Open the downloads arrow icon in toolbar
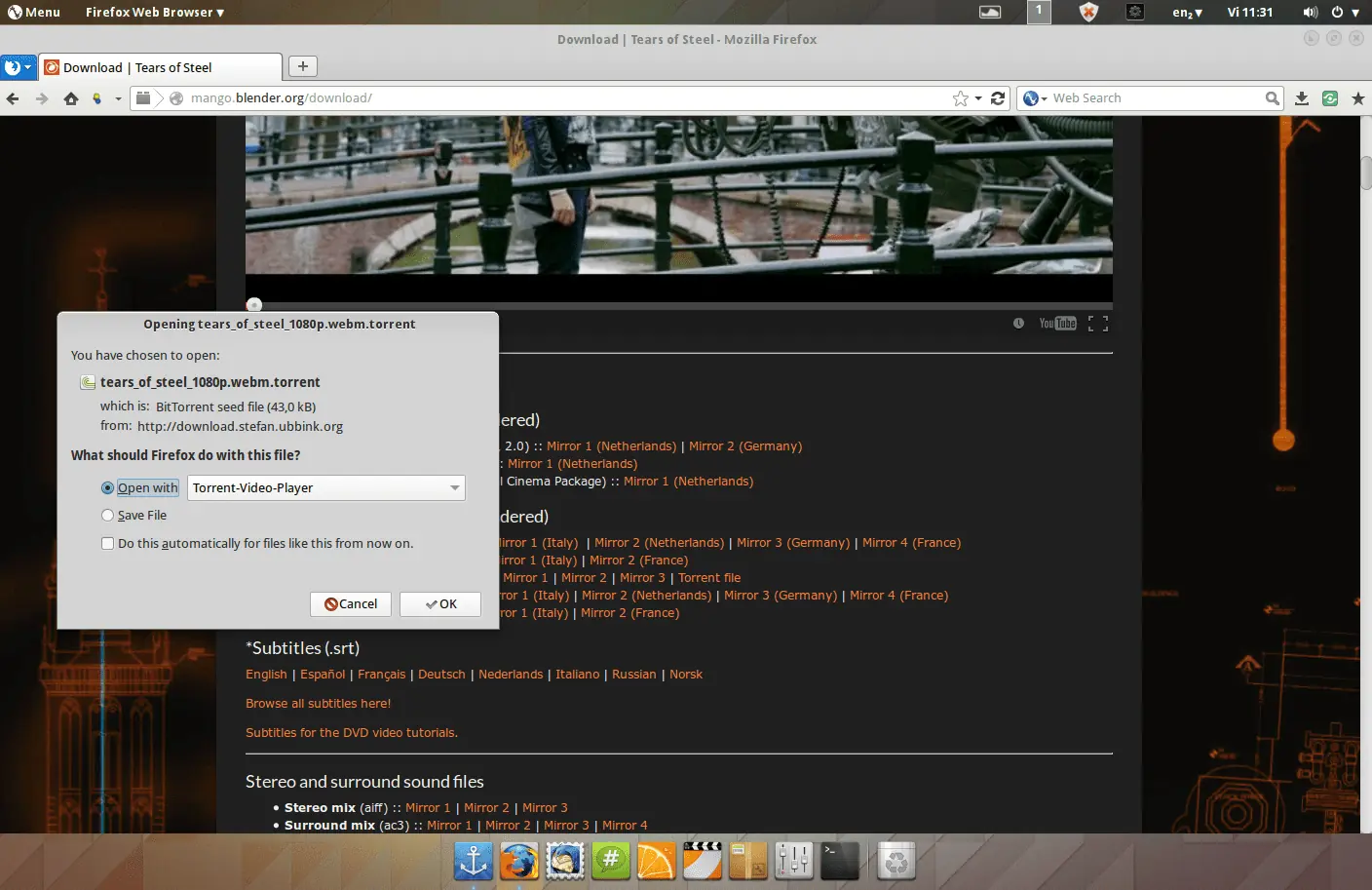1372x890 pixels. pos(1302,98)
